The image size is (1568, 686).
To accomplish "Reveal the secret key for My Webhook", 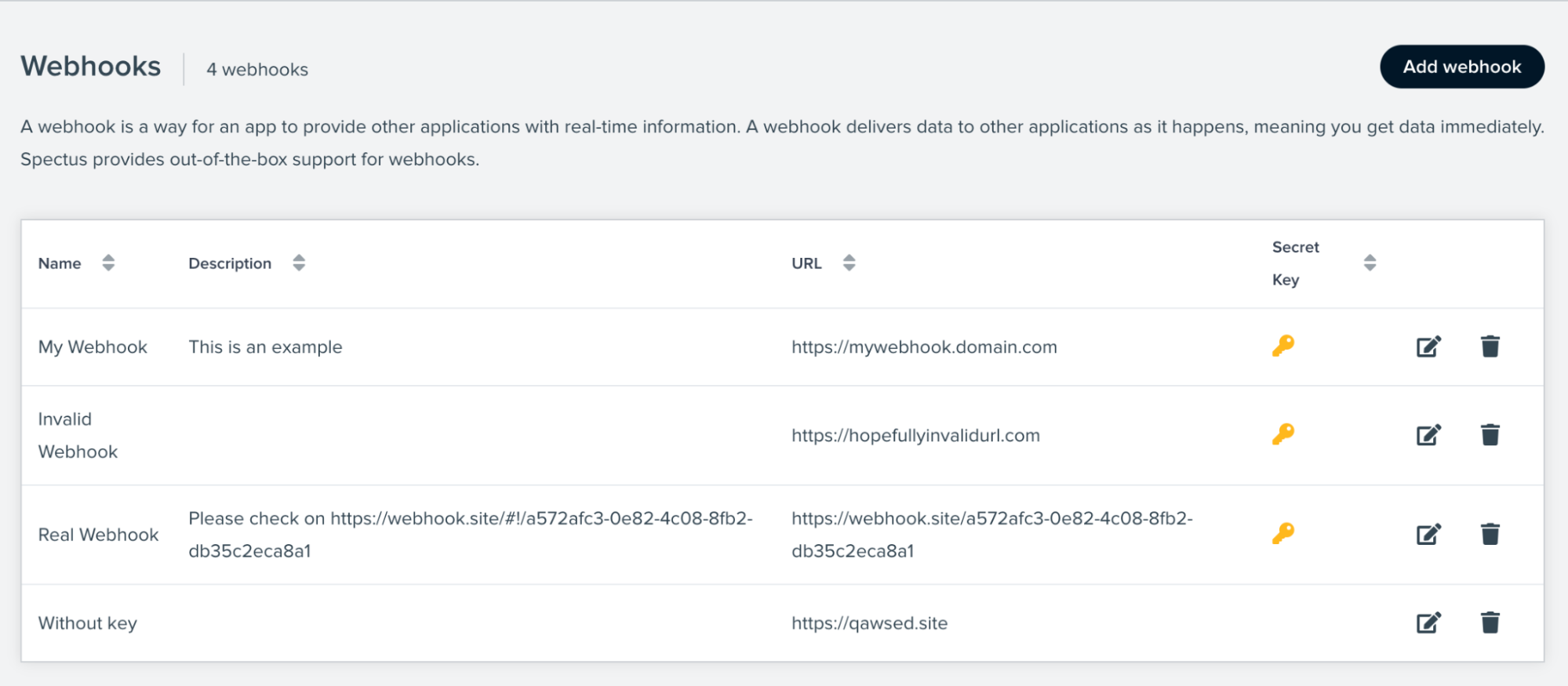I will point(1283,346).
